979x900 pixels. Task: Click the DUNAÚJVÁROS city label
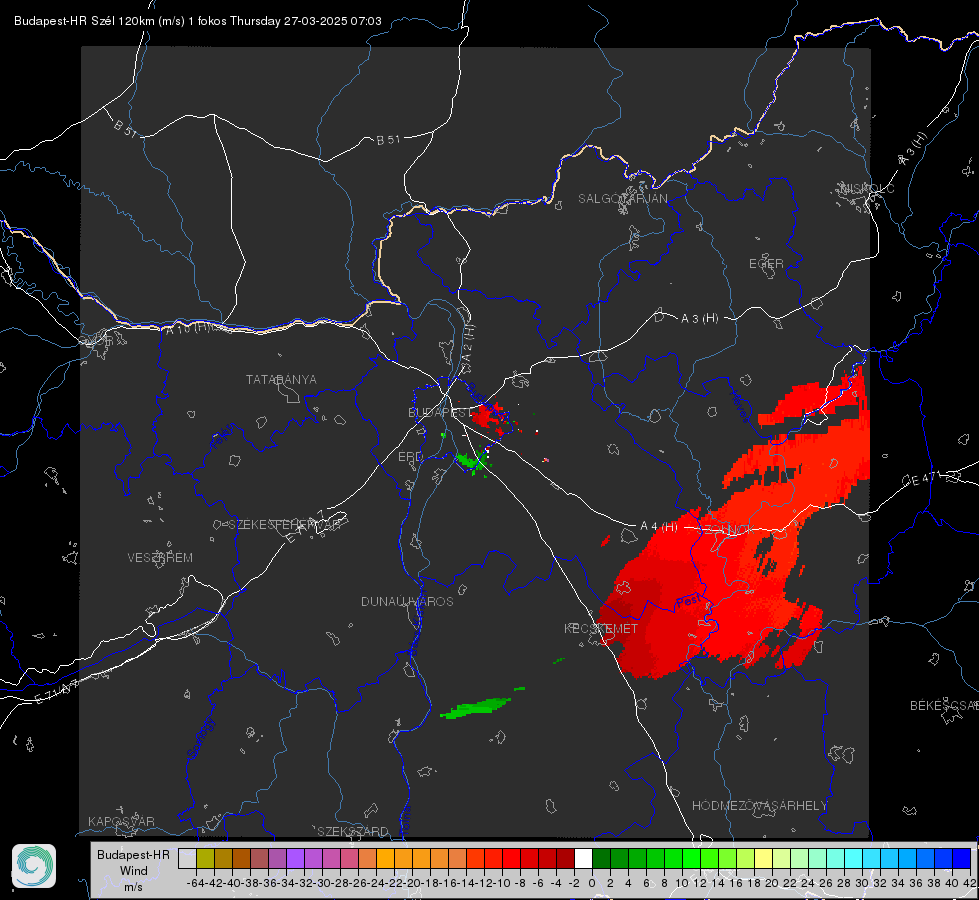(x=407, y=601)
